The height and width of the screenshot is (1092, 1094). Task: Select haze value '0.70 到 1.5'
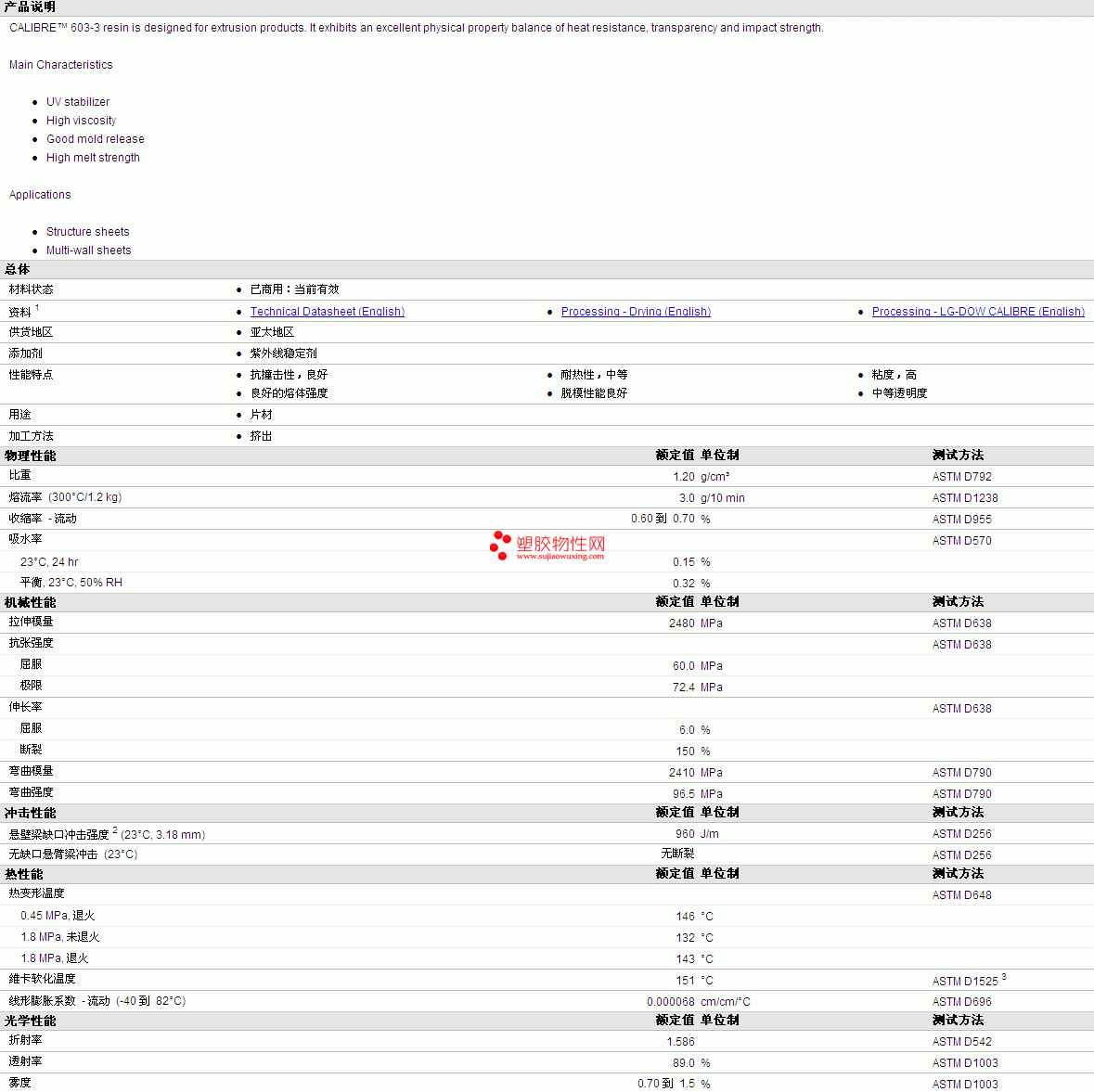click(666, 1084)
